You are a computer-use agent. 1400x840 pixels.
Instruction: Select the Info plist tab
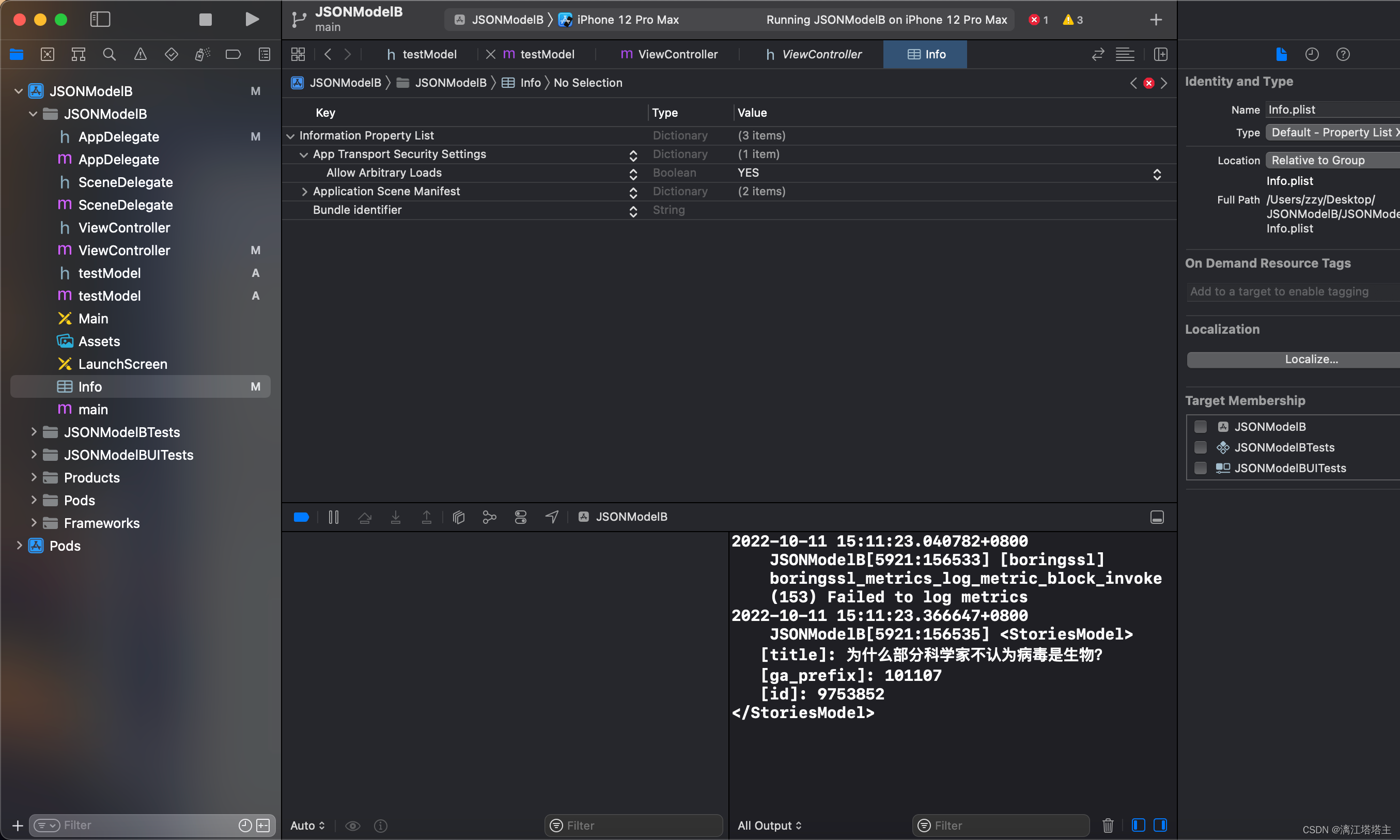[x=925, y=54]
